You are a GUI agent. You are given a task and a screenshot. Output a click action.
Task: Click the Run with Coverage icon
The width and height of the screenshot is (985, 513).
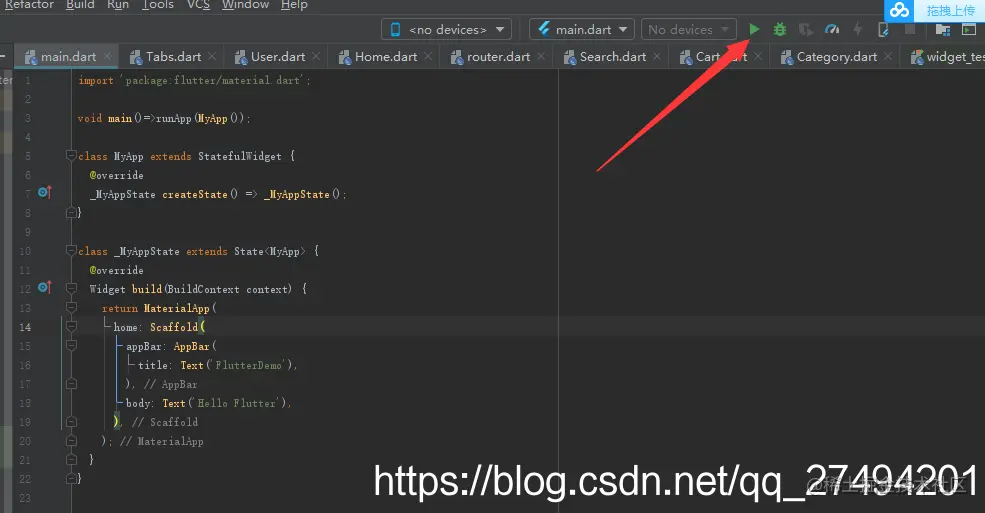tap(805, 30)
